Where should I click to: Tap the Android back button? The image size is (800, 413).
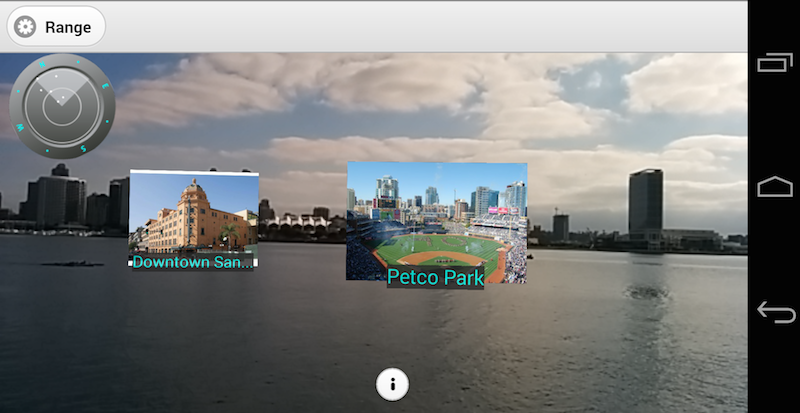pos(776,312)
